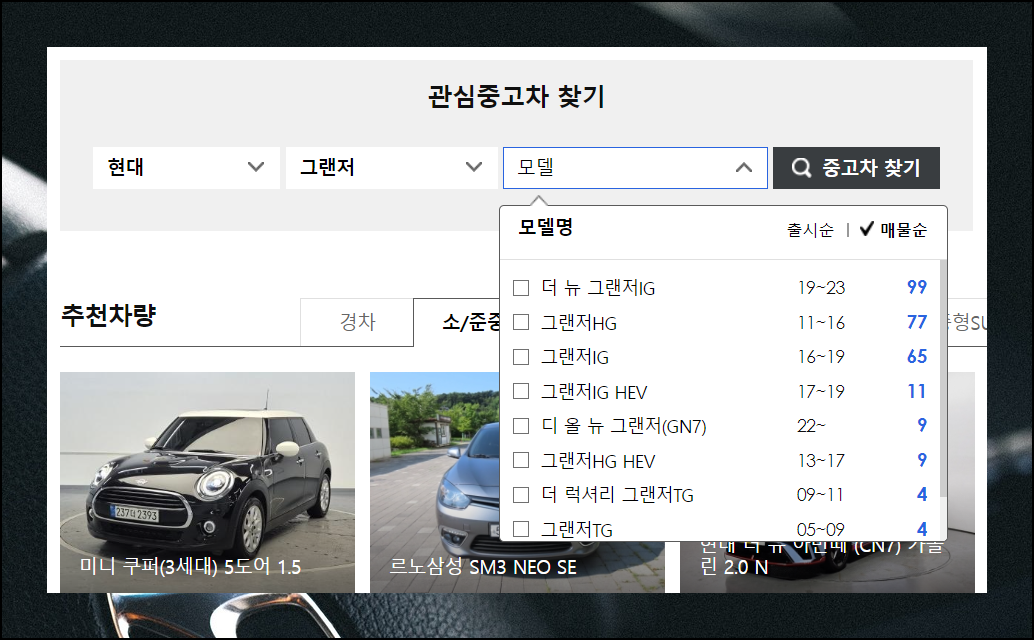The image size is (1034, 640).
Task: Check the 더 뉴 그랜저IG checkbox
Action: [521, 288]
